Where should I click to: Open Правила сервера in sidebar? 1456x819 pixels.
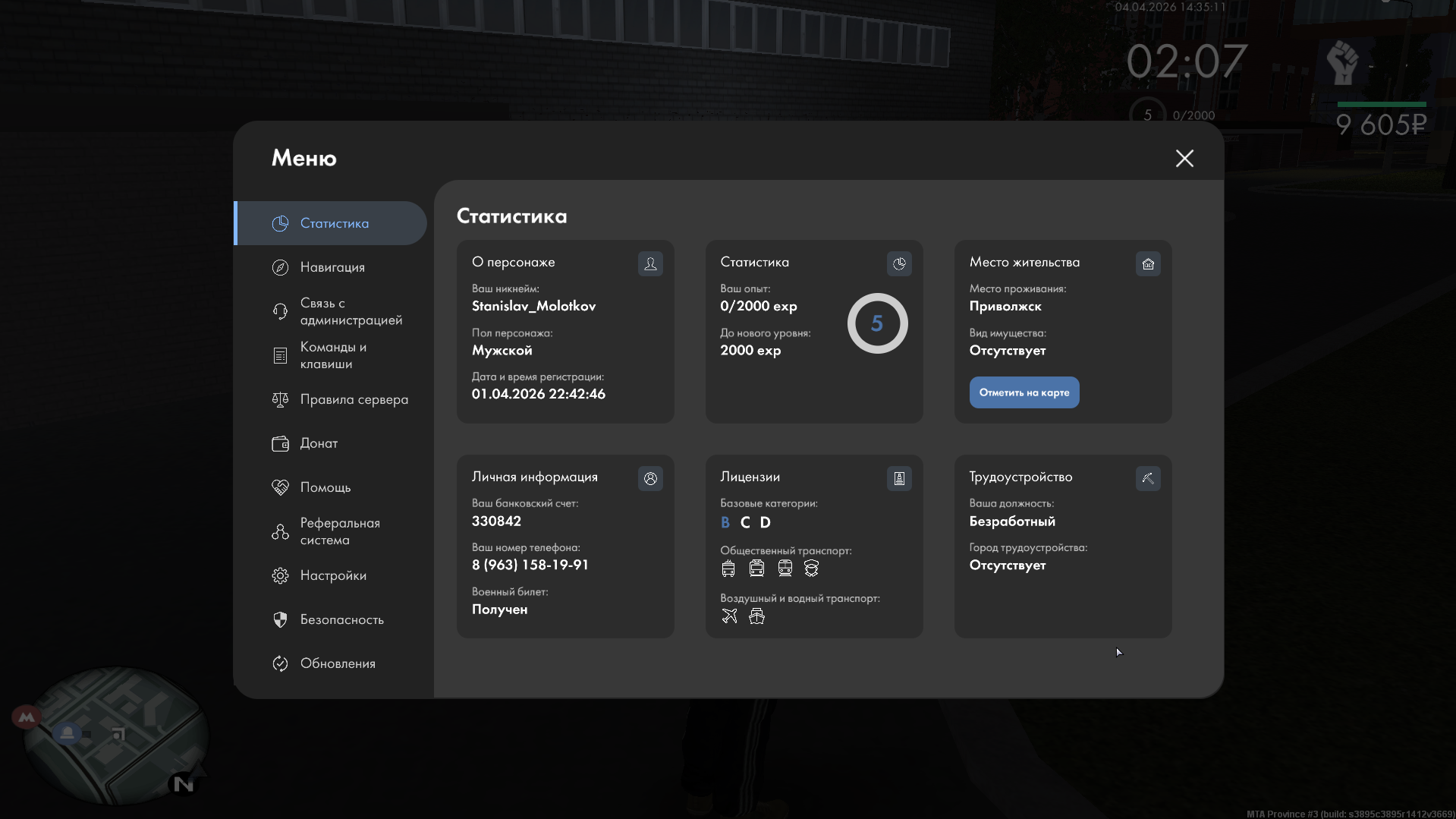point(353,399)
